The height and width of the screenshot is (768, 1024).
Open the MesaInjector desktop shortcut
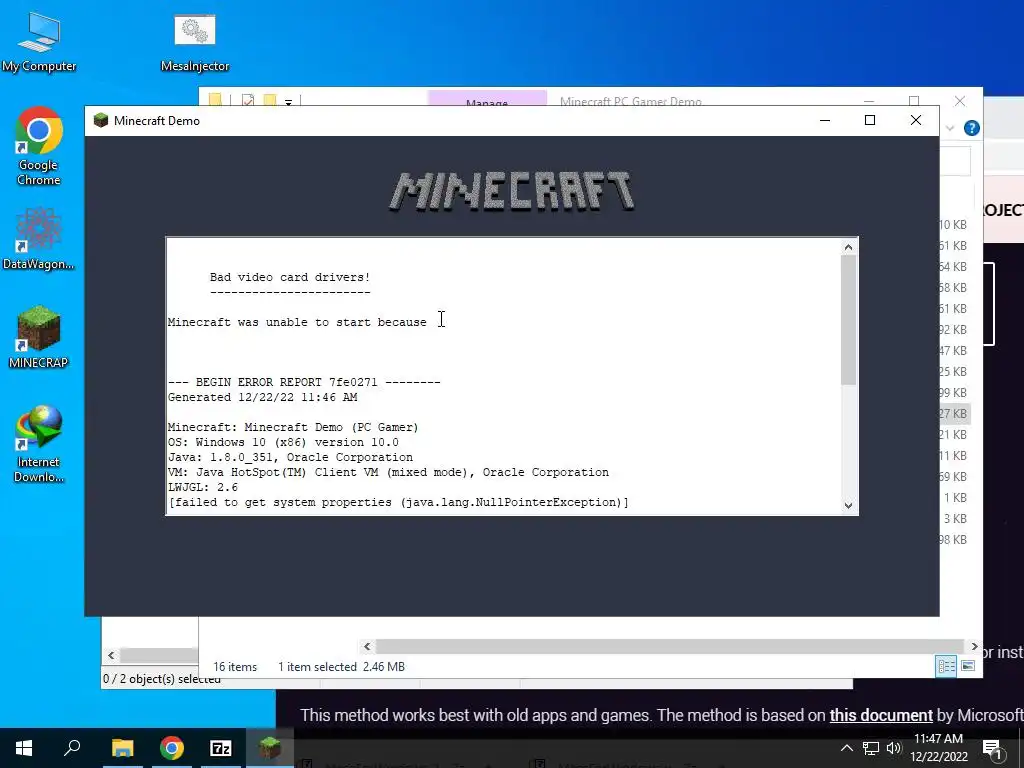point(195,41)
